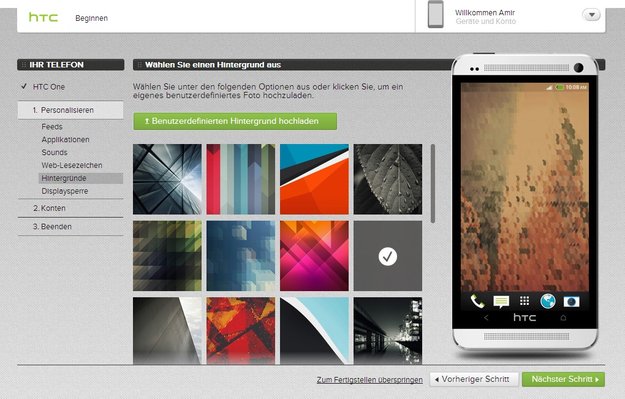Tap the browser globe icon on preview phone

(x=548, y=301)
